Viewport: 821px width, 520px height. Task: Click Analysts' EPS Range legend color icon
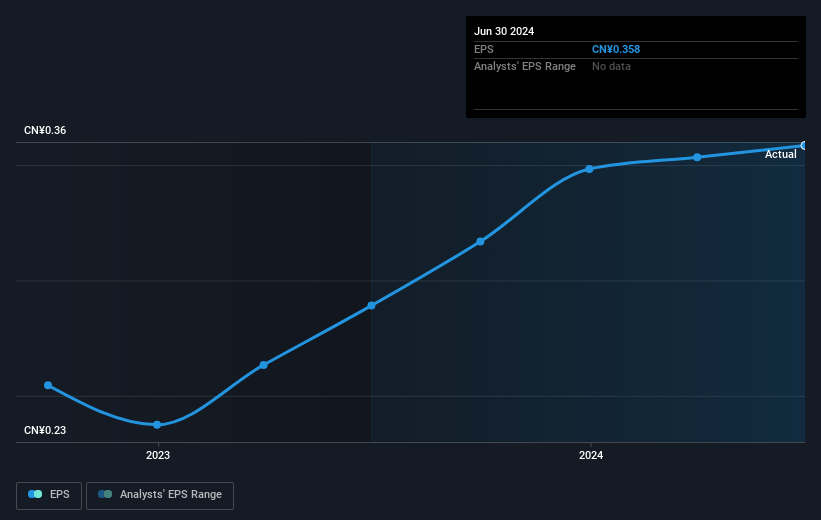pos(105,494)
